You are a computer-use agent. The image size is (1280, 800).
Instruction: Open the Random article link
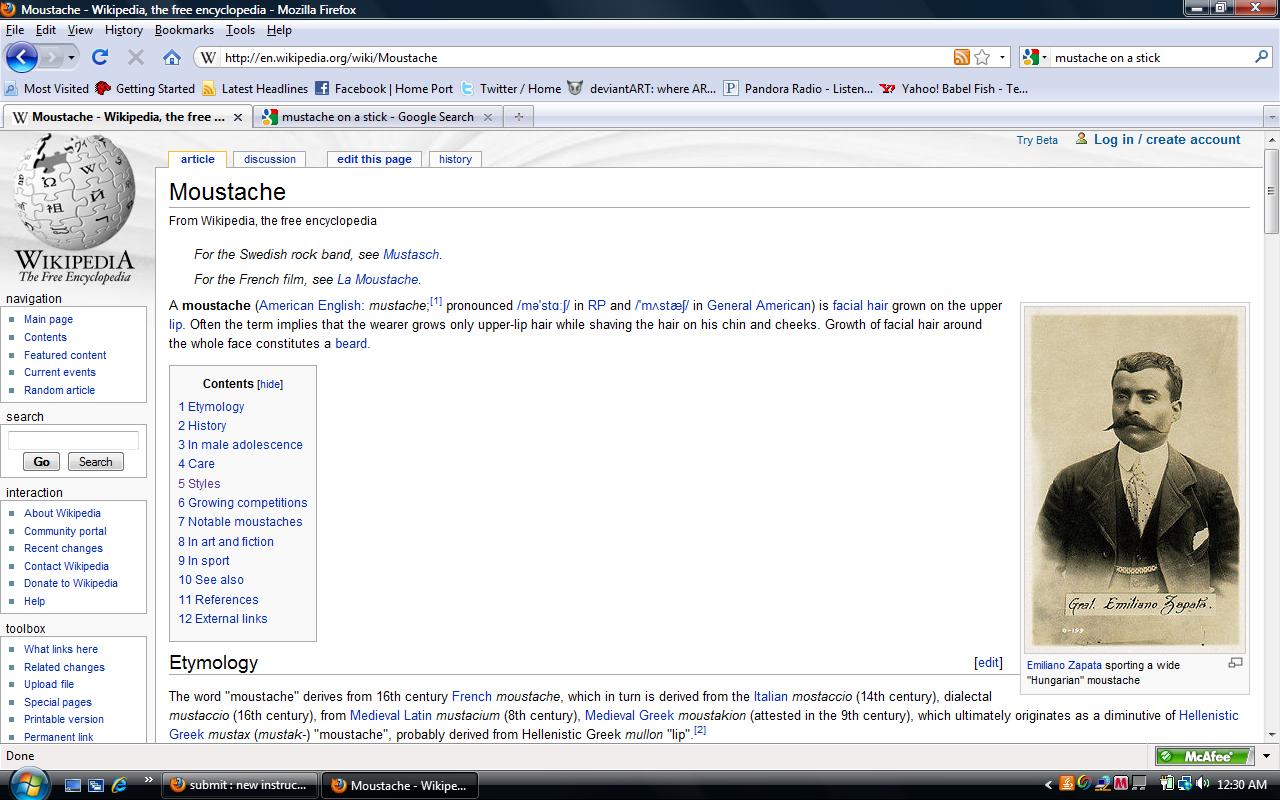[59, 390]
